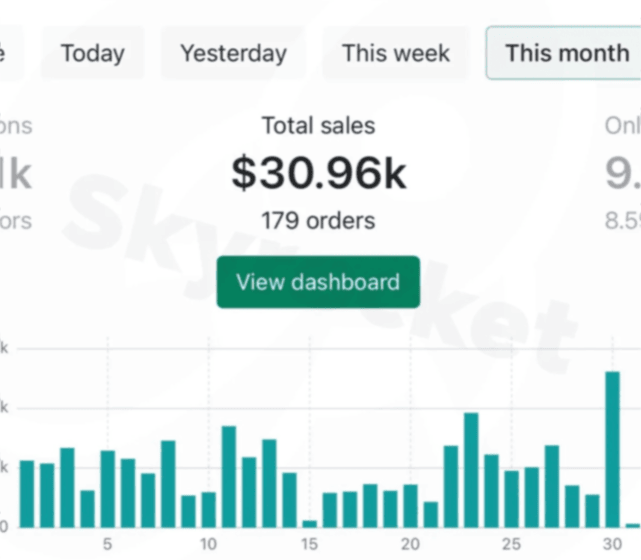Click the chart bar for day 11
This screenshot has height=560, width=641.
229,476
